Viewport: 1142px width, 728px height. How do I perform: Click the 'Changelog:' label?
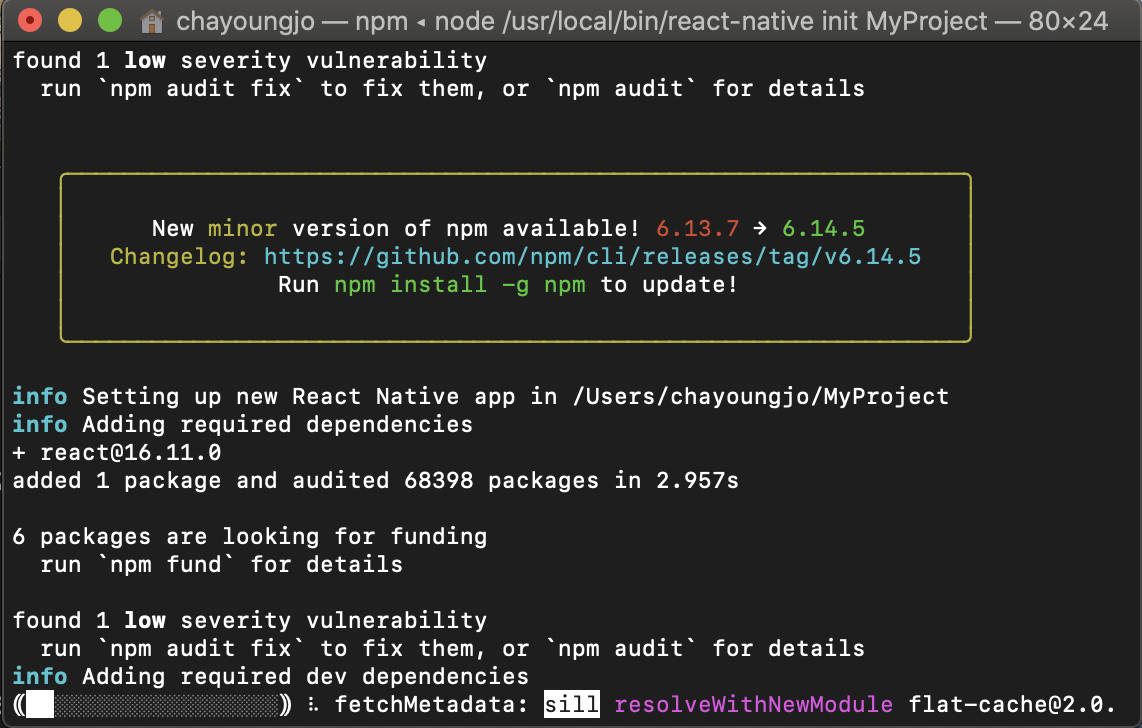(179, 256)
